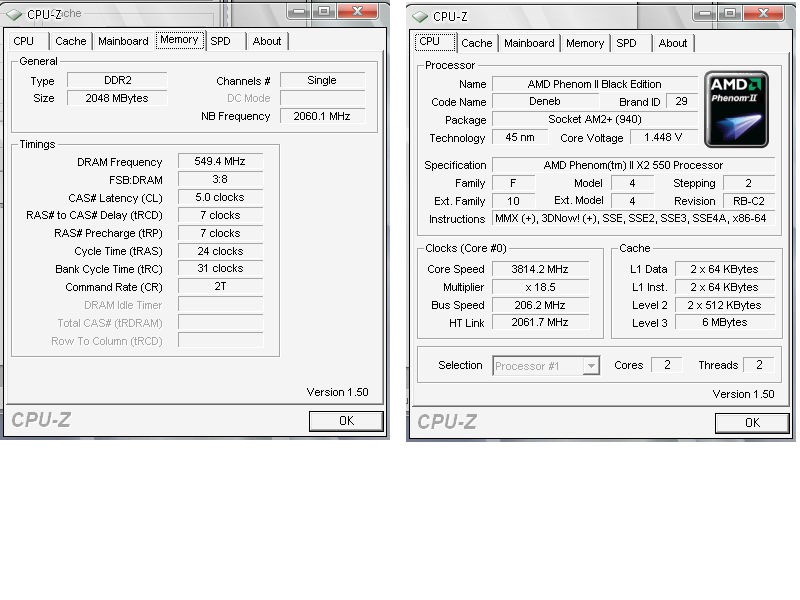
Task: Click the Cycle Time tRAS value 24 clocks
Action: (220, 251)
